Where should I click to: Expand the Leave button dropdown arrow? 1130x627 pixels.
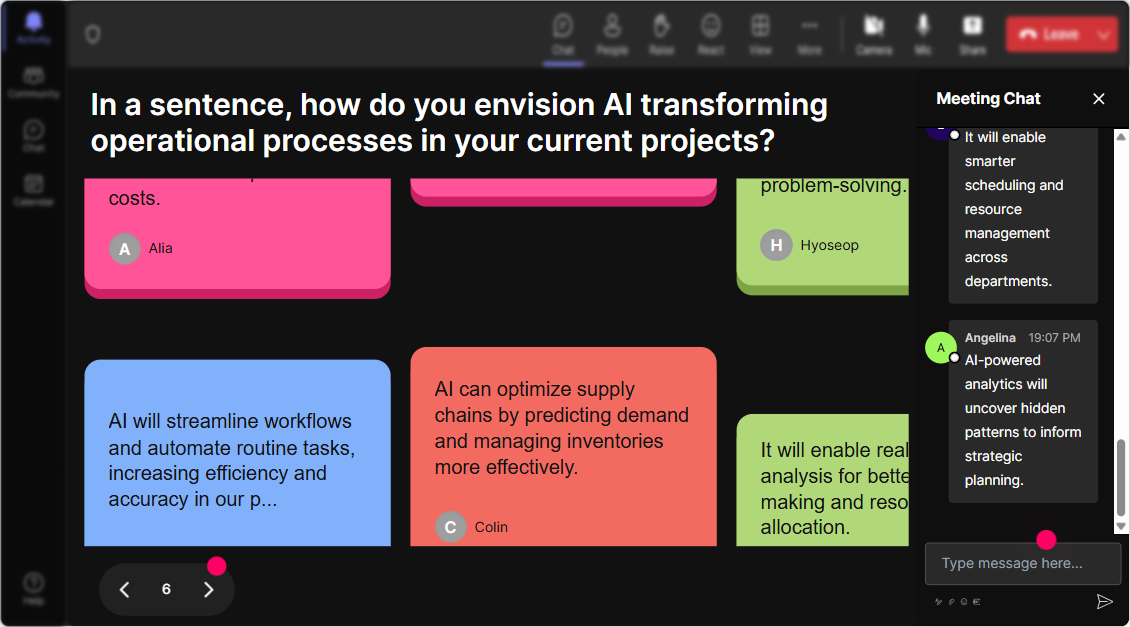pos(1104,34)
